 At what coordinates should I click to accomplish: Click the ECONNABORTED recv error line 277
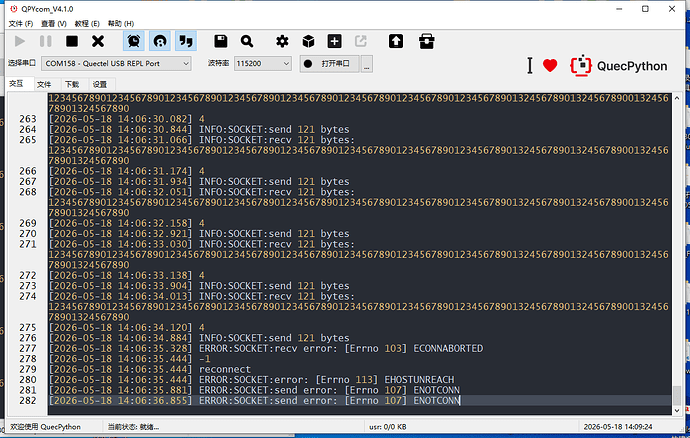point(266,349)
